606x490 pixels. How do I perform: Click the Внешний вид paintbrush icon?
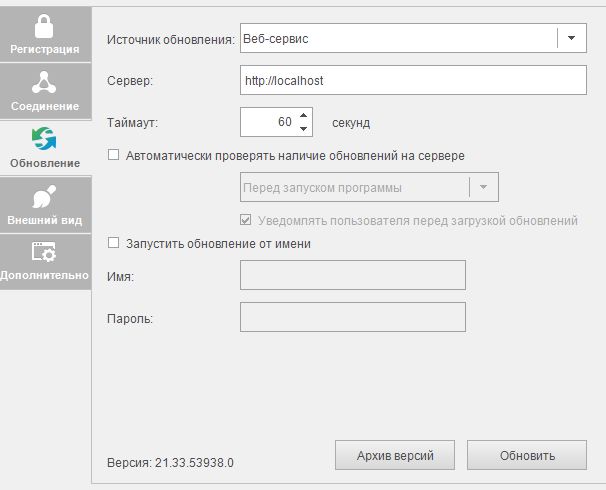click(x=45, y=196)
